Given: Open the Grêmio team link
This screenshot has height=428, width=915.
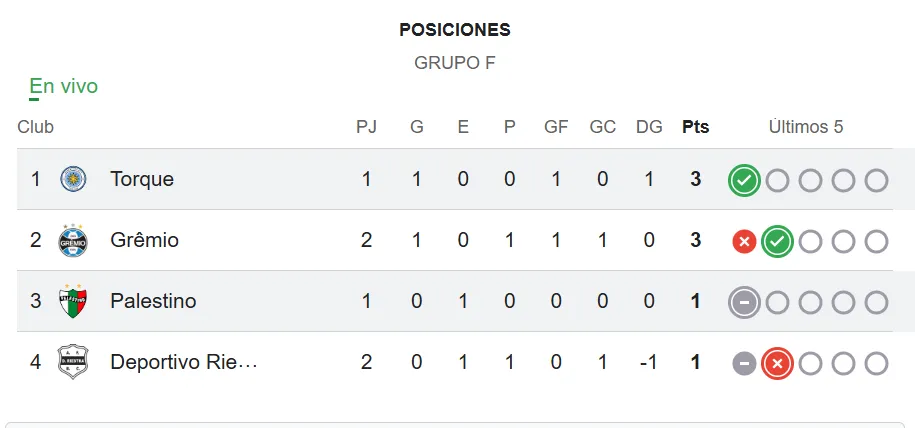Looking at the screenshot, I should click(x=145, y=241).
